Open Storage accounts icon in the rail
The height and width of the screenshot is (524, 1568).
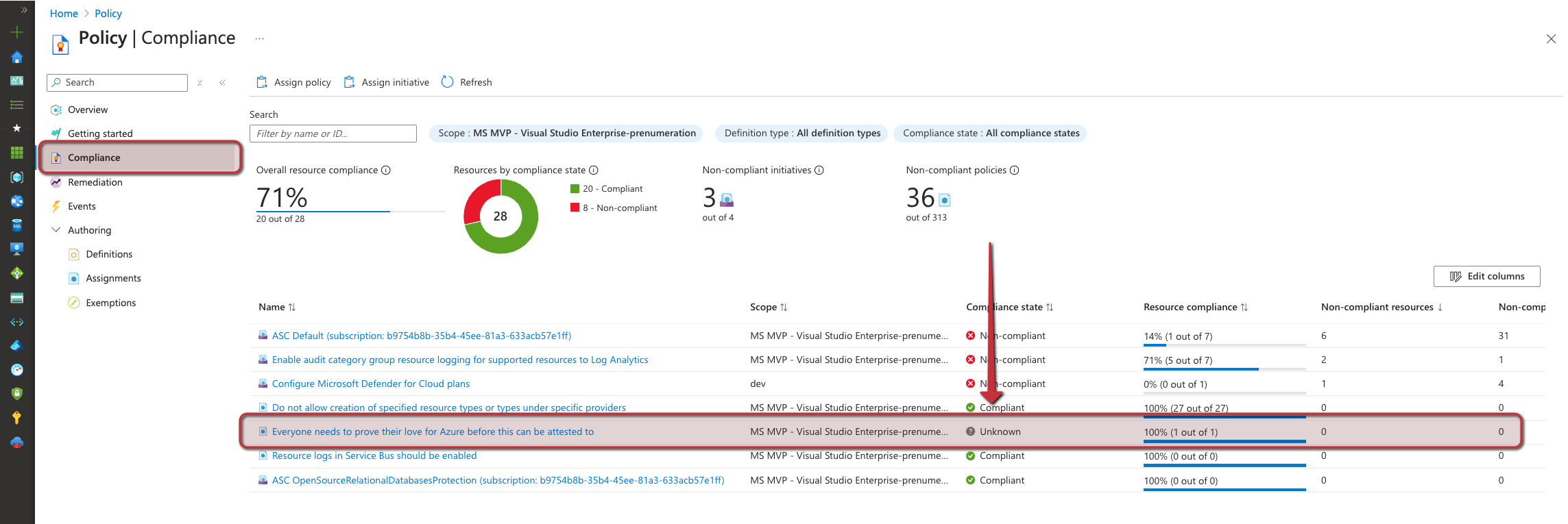(17, 298)
